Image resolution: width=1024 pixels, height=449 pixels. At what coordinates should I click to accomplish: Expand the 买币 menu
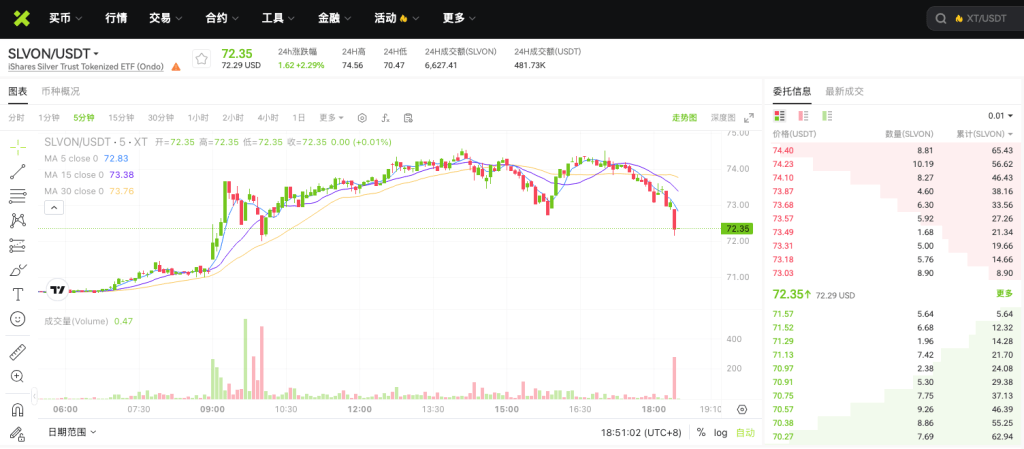click(x=66, y=18)
